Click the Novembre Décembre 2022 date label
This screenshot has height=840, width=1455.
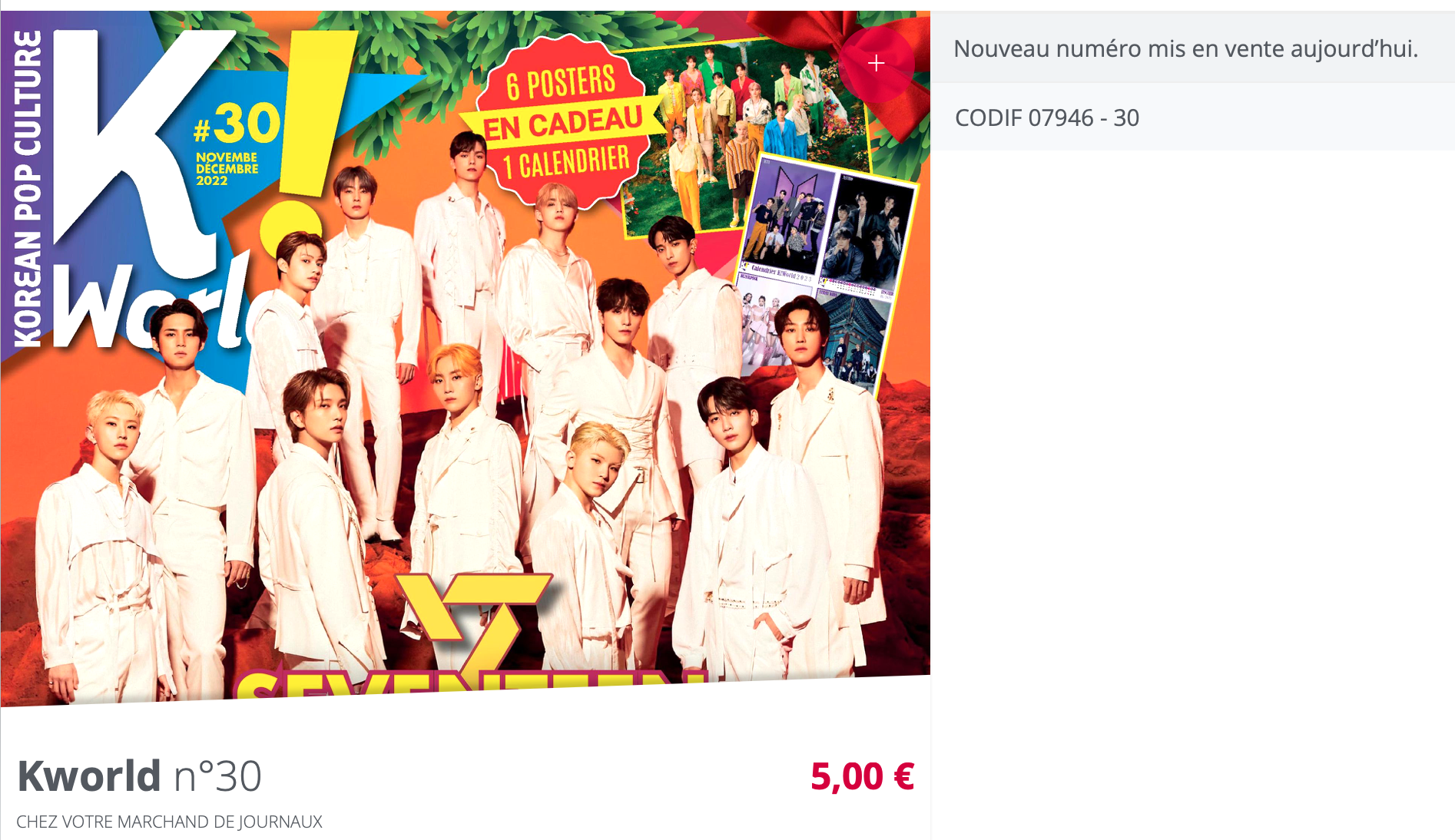click(x=226, y=169)
